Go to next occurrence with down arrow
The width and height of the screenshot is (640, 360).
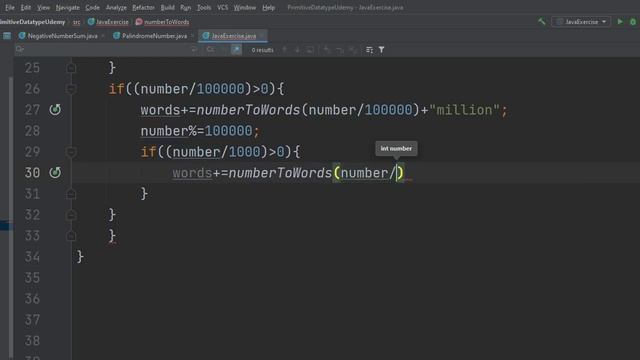[297, 50]
